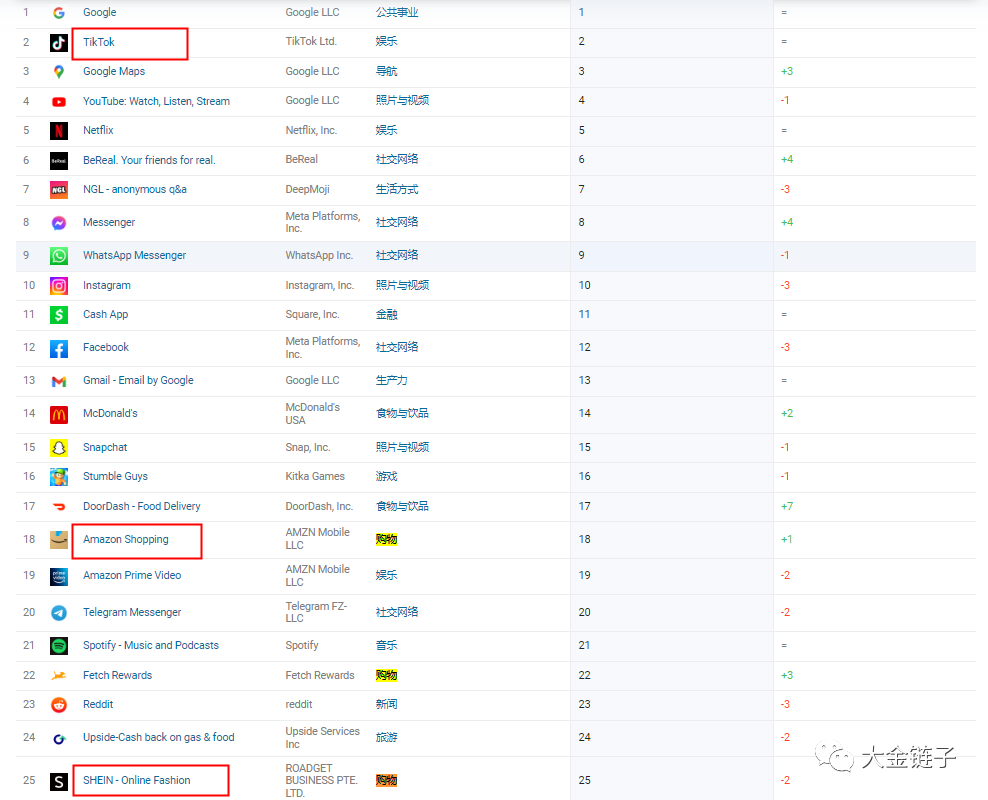
Task: Open the Snapchat app link
Action: click(105, 447)
